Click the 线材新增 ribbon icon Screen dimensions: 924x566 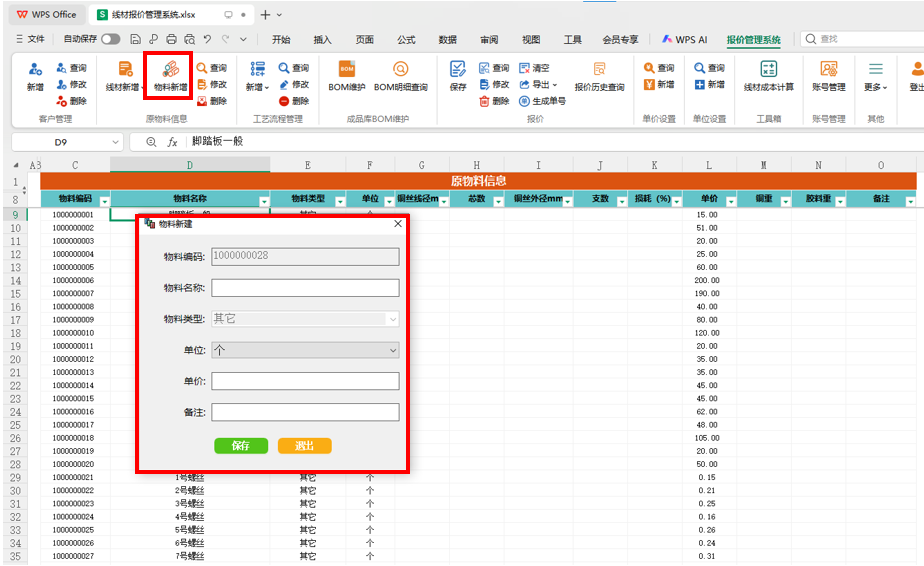pos(124,76)
